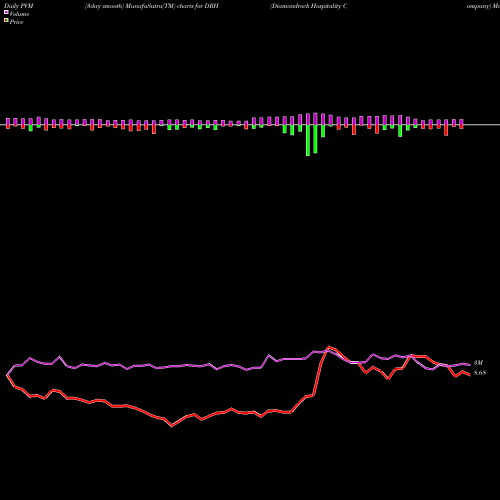
Task: Click the lowest point of the red price line
Action: [x=172, y=426]
